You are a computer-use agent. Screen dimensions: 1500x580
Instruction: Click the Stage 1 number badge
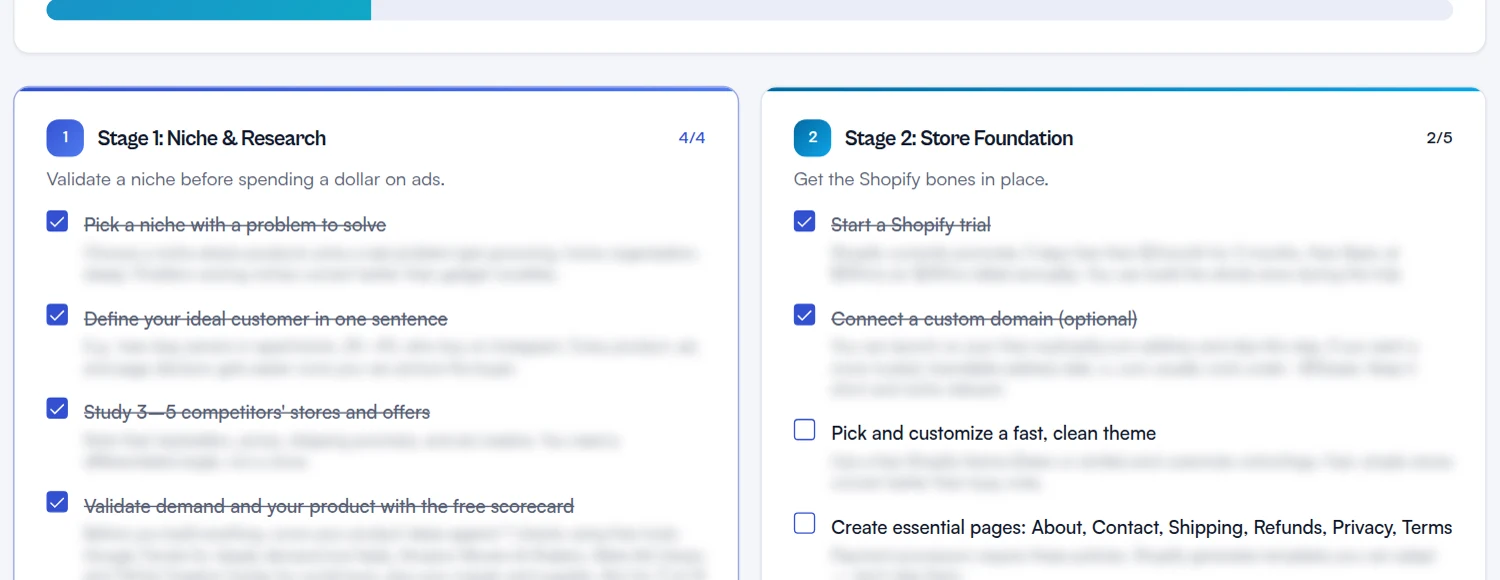click(65, 138)
